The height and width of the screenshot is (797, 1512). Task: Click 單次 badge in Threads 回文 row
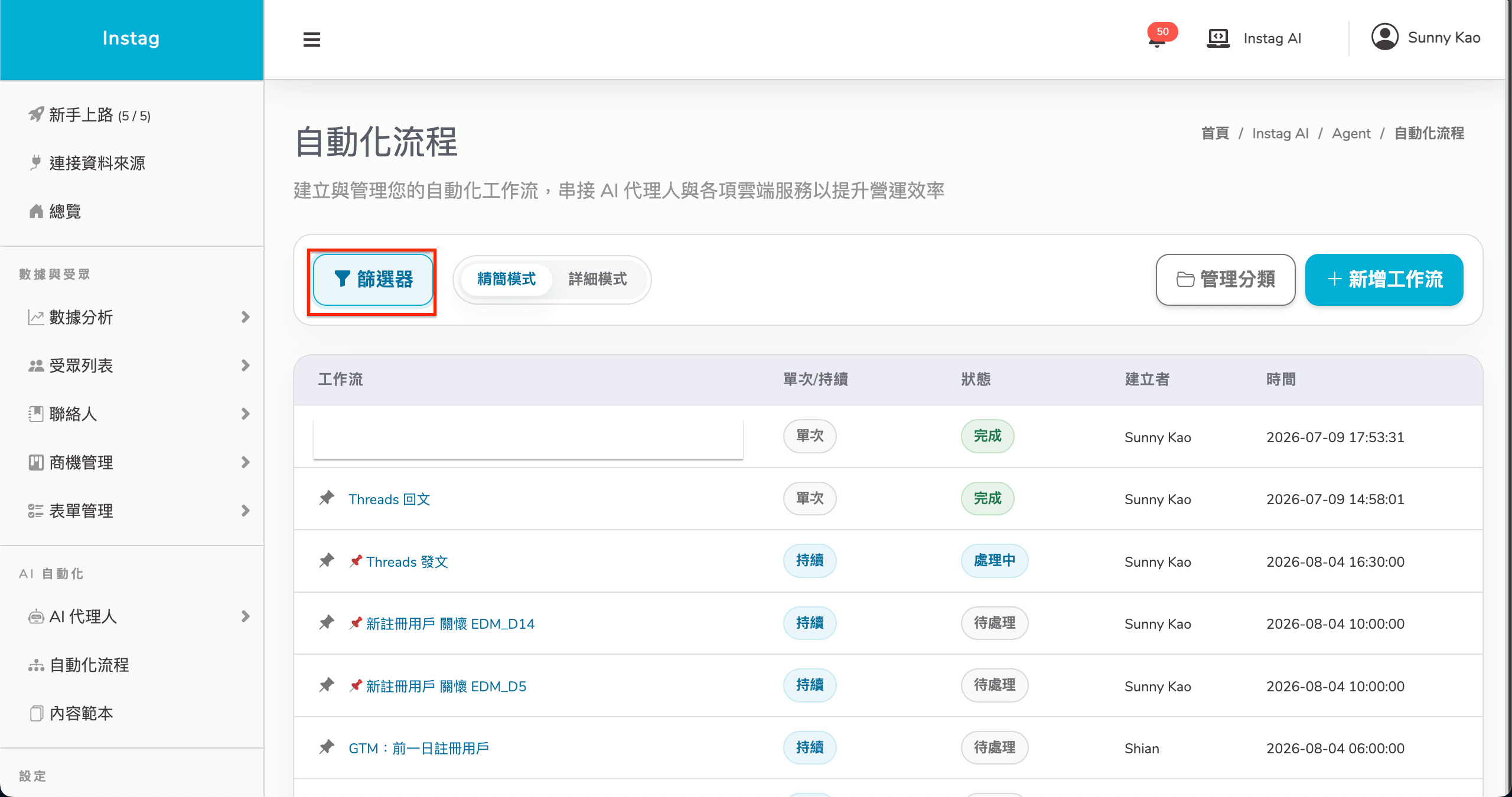[810, 498]
